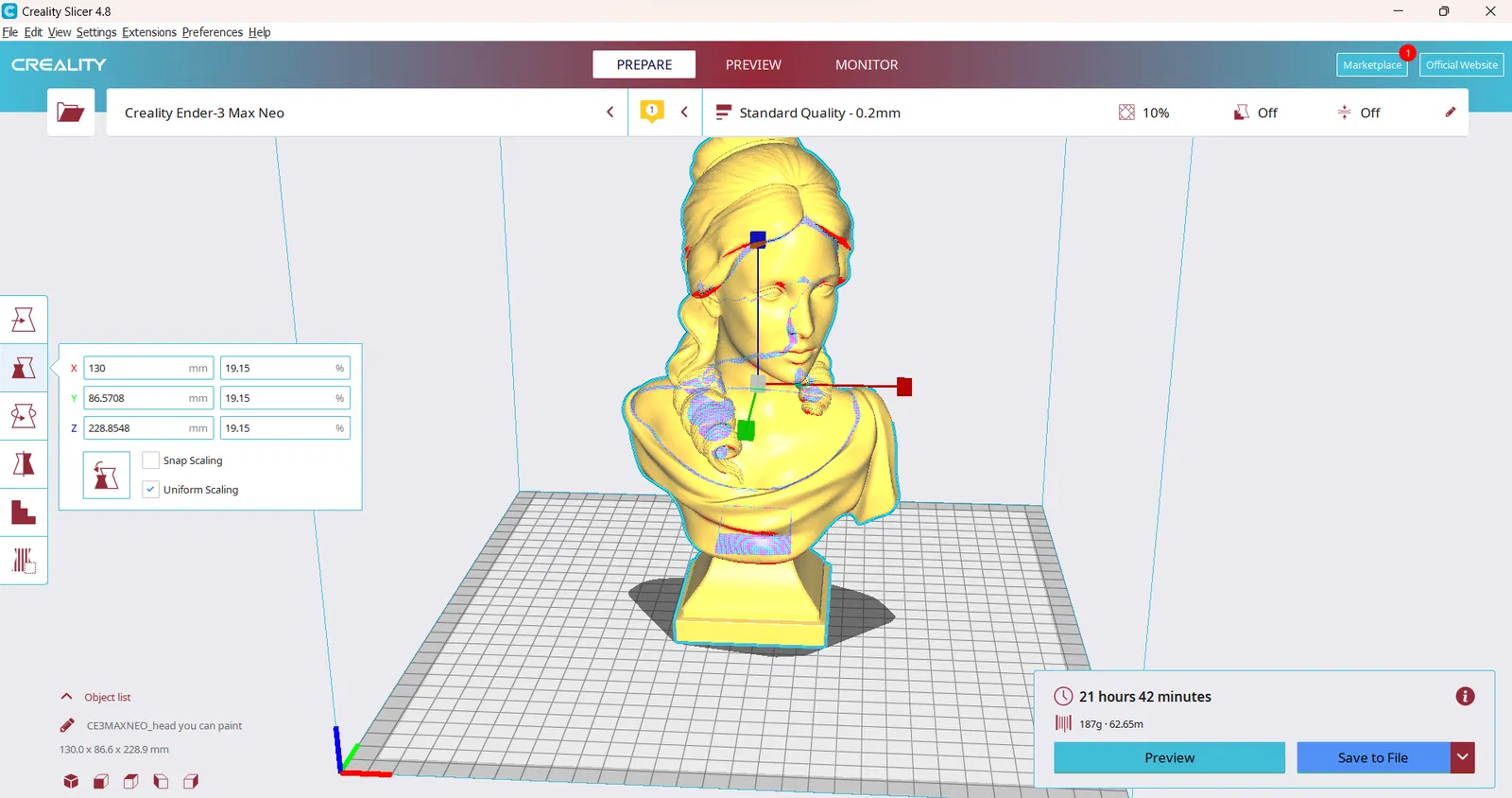This screenshot has width=1512, height=798.
Task: Open the Official Website link
Action: pos(1462,65)
